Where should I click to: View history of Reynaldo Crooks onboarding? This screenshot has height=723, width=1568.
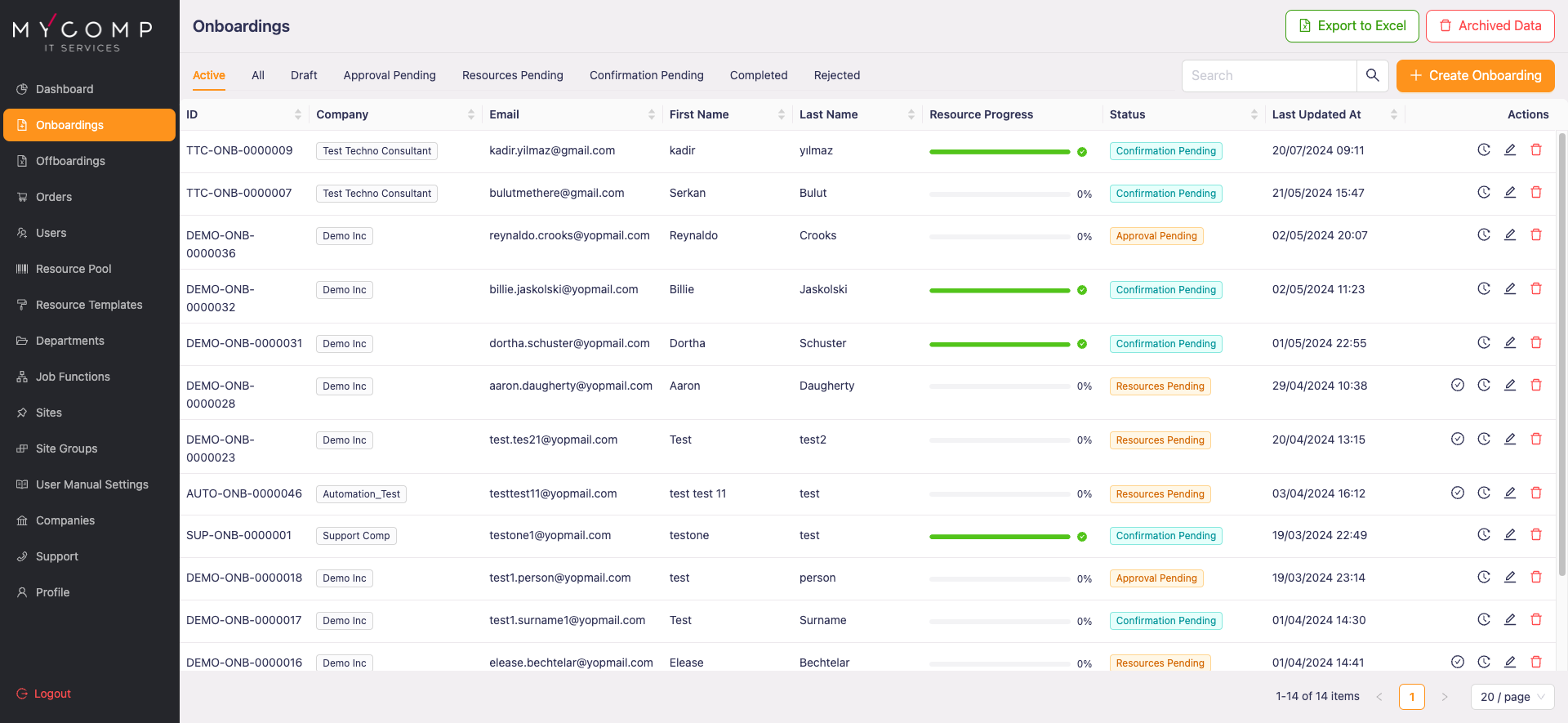click(1483, 235)
